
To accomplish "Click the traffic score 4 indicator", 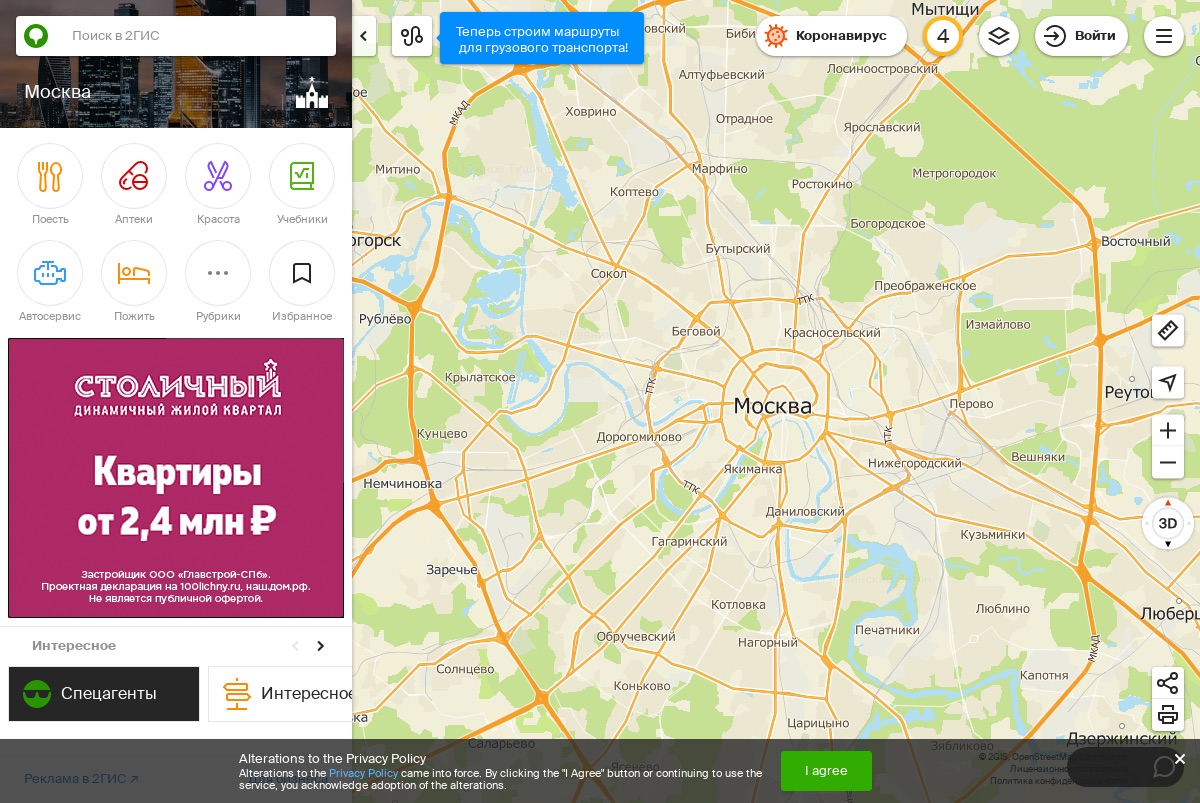I will pyautogui.click(x=942, y=36).
